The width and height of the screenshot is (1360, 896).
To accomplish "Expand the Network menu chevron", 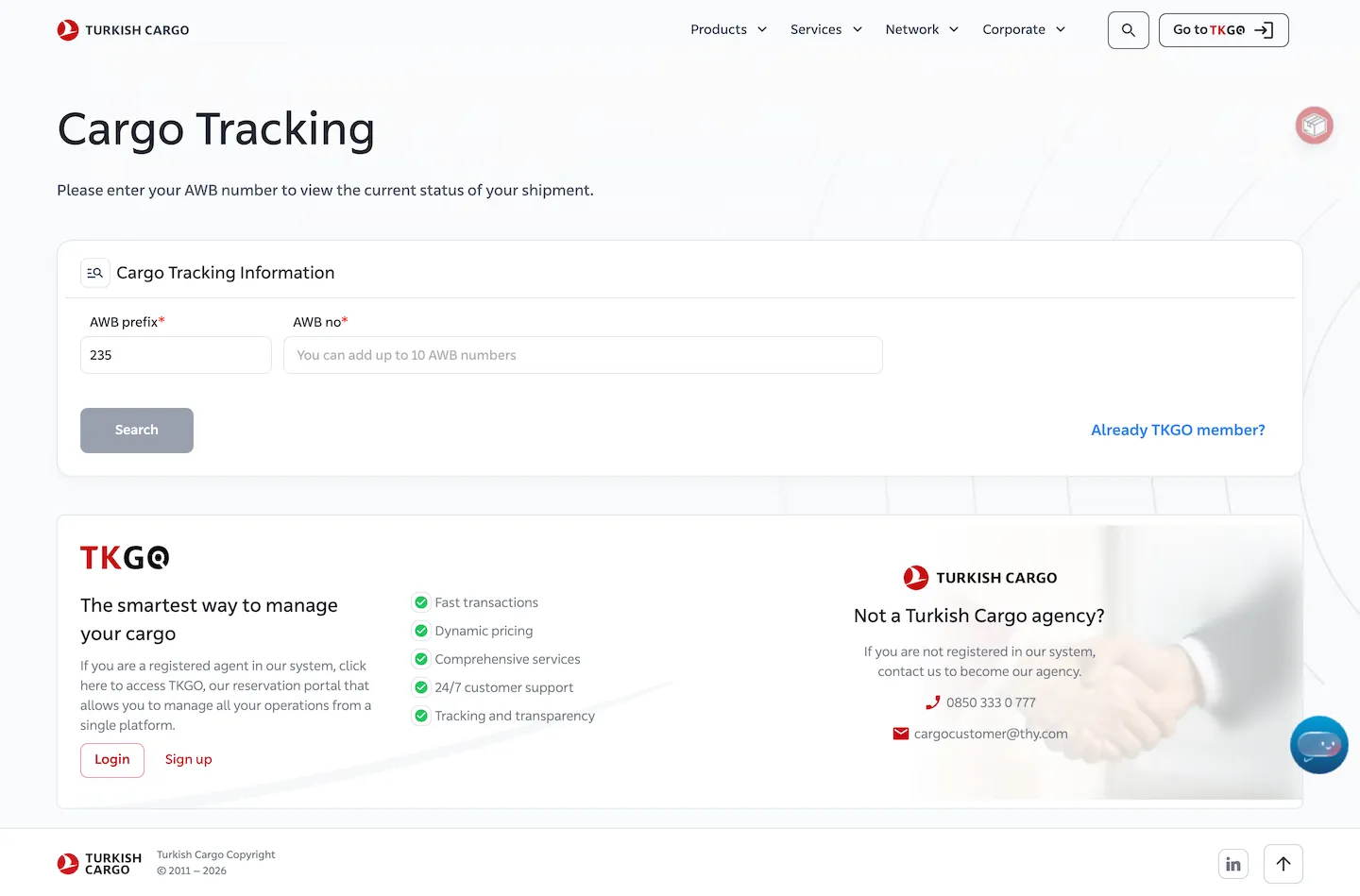I will [954, 29].
